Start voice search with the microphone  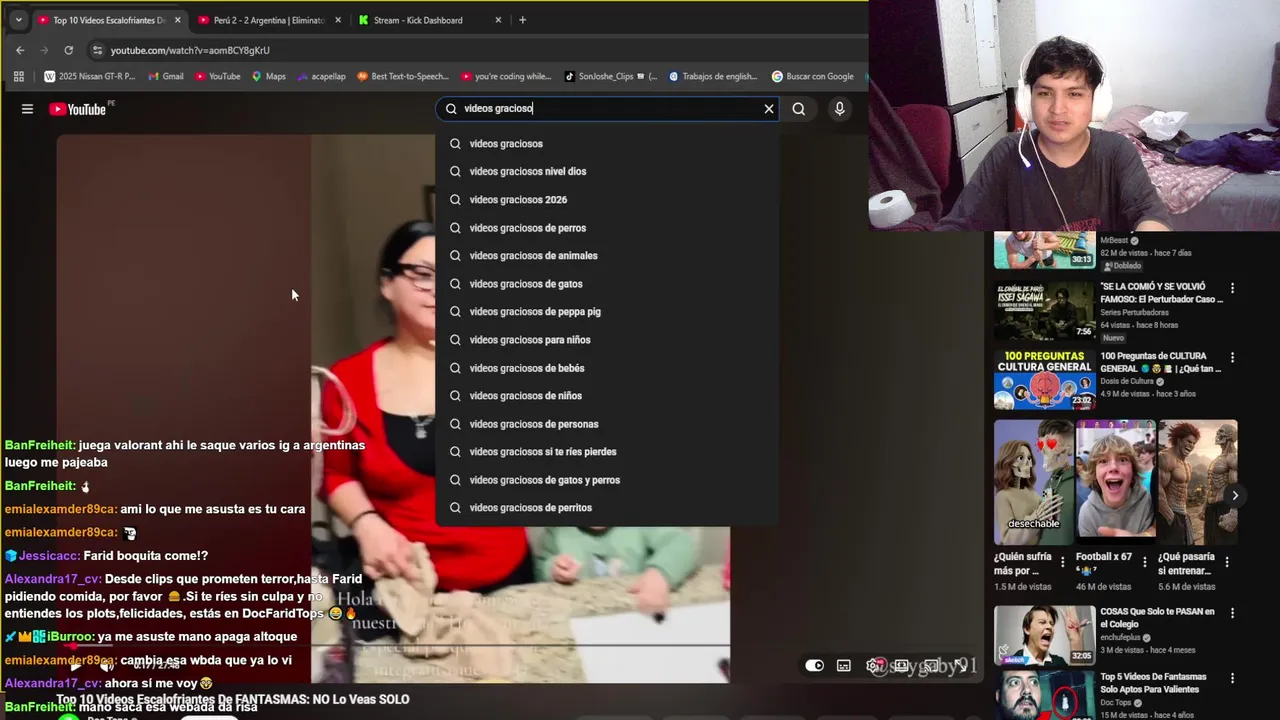[x=840, y=109]
